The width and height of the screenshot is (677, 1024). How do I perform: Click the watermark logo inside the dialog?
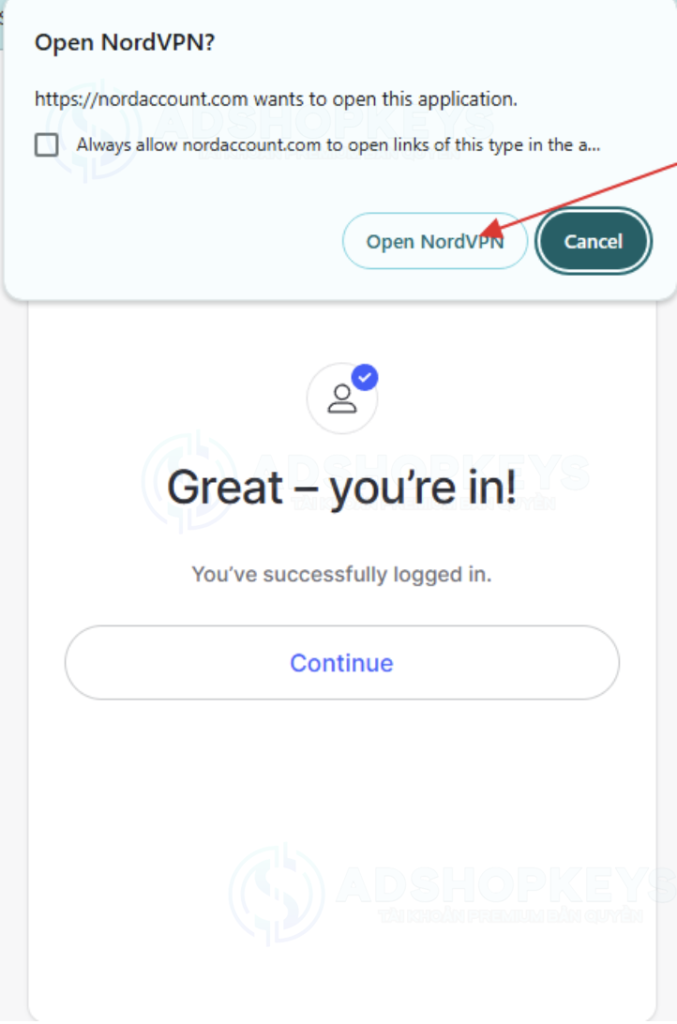coord(95,131)
